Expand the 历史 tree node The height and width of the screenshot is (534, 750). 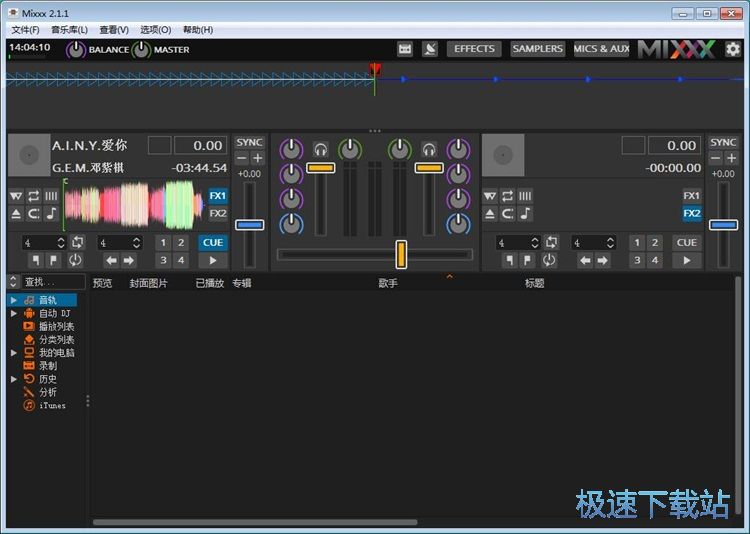(14, 379)
